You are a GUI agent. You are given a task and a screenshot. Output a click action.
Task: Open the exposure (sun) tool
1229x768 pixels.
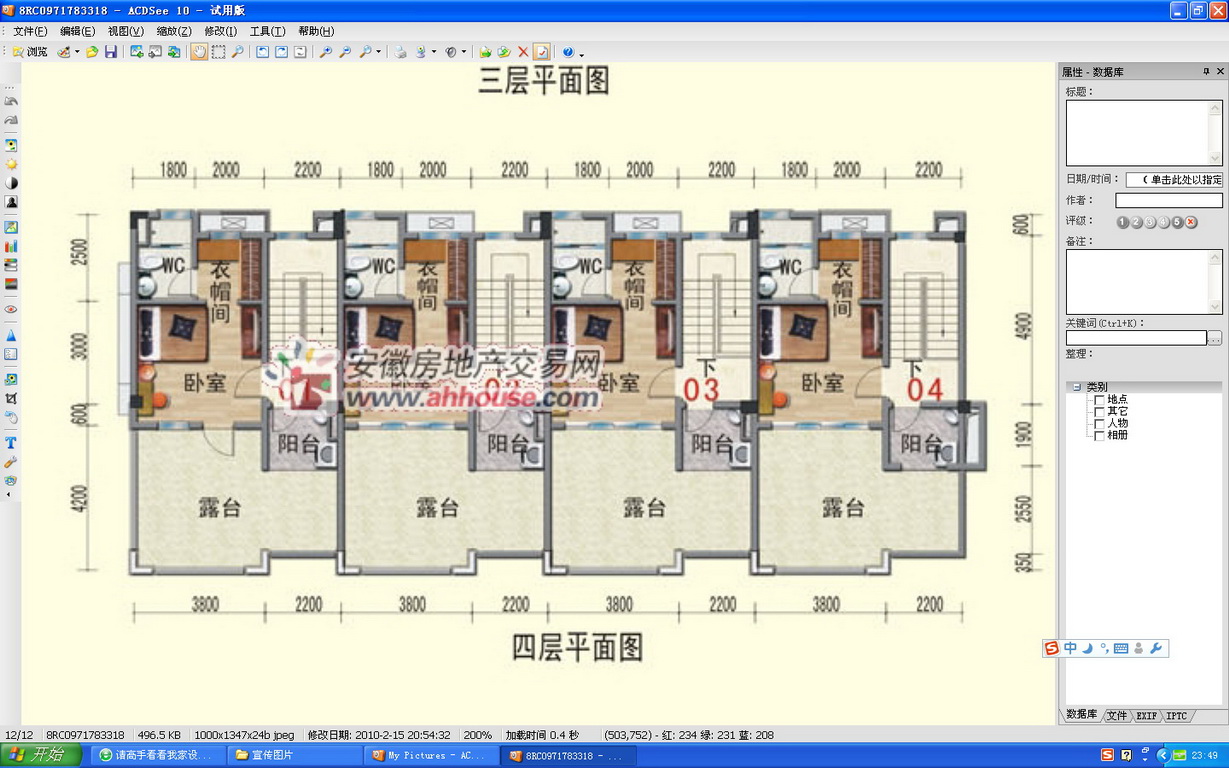(x=11, y=164)
